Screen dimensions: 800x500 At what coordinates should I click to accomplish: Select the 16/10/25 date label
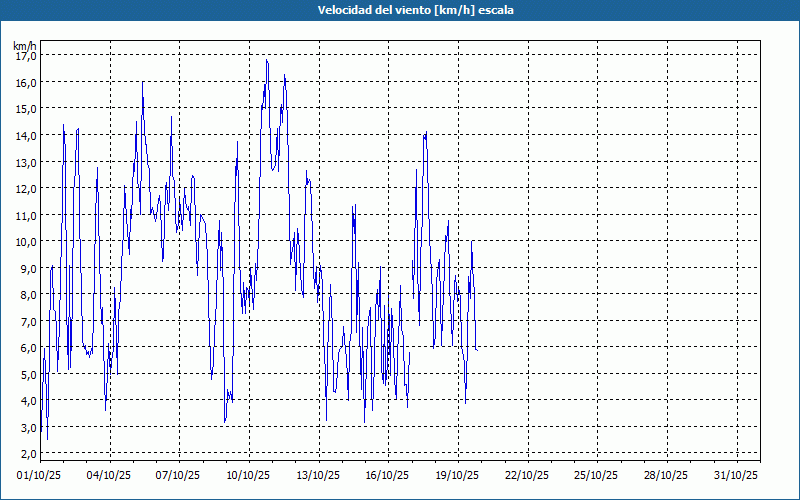(x=388, y=475)
